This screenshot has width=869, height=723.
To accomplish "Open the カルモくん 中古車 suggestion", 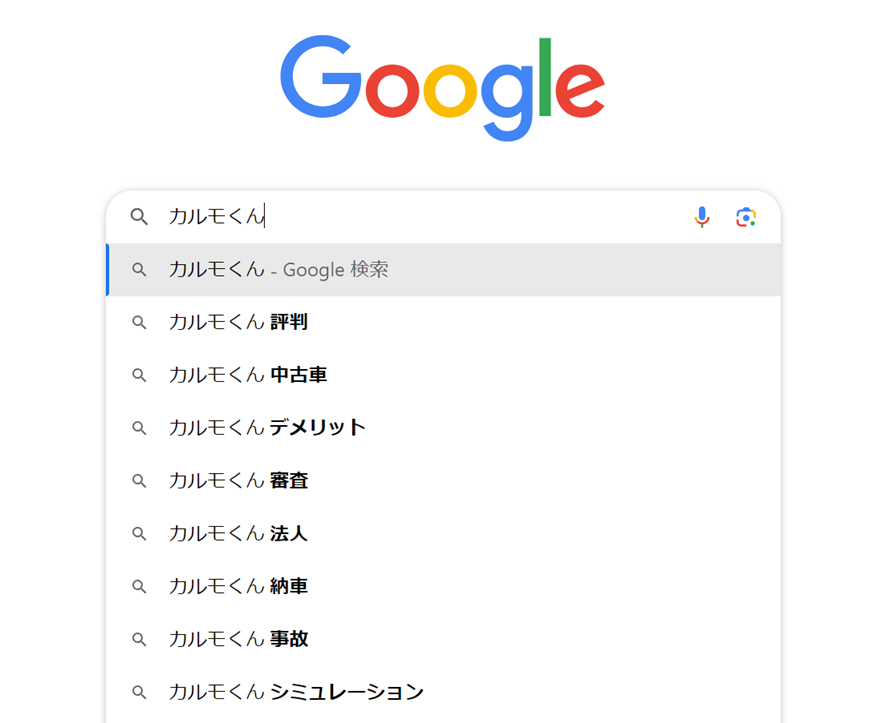I will tap(245, 375).
